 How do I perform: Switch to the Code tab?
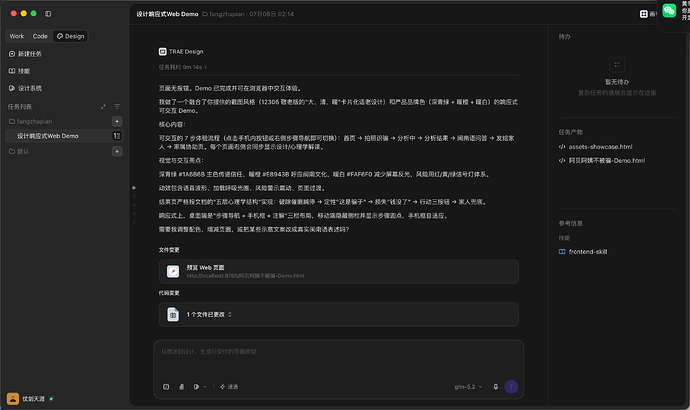coord(40,36)
